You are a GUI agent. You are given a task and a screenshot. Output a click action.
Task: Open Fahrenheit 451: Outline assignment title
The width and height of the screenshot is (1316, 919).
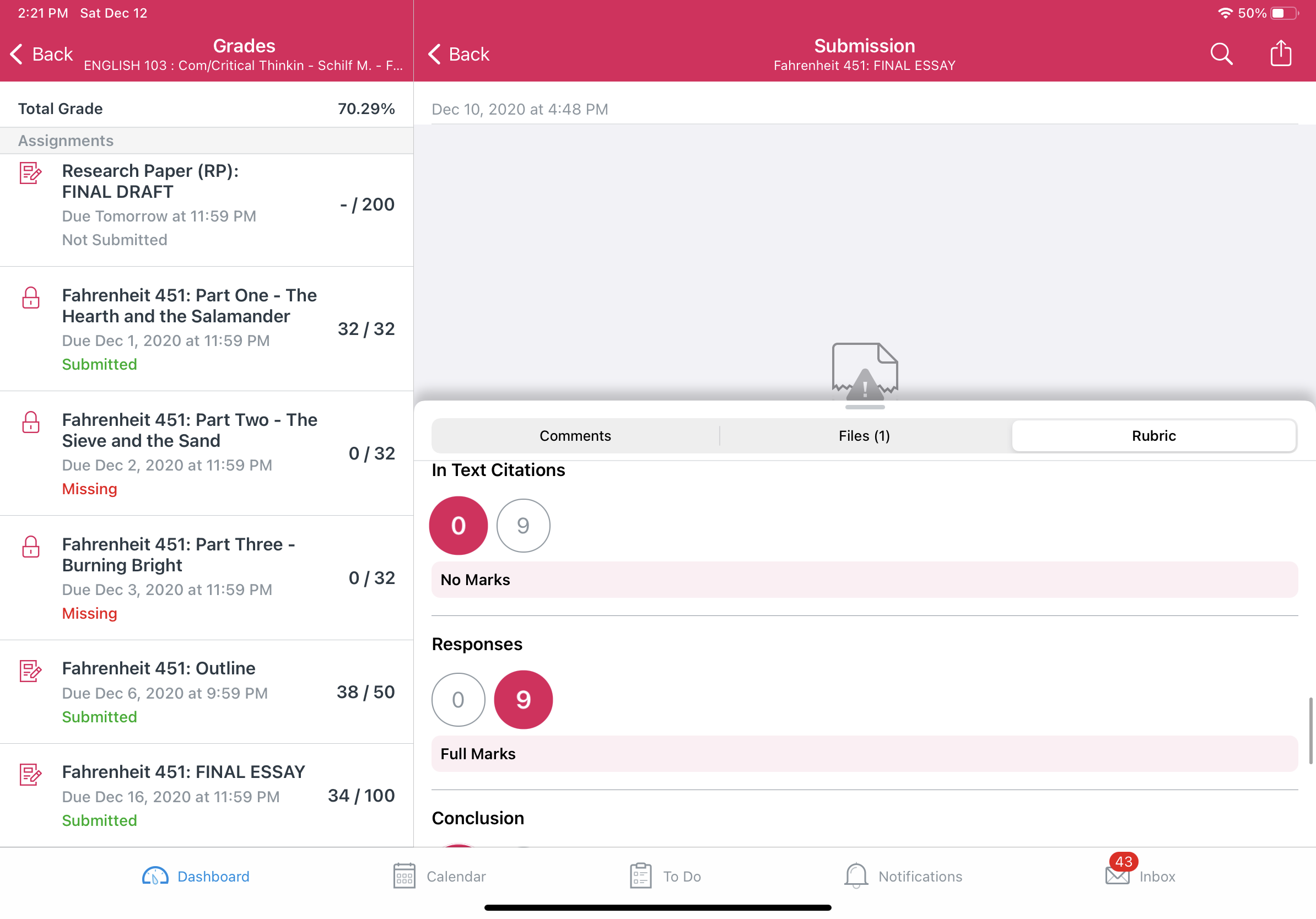click(159, 668)
